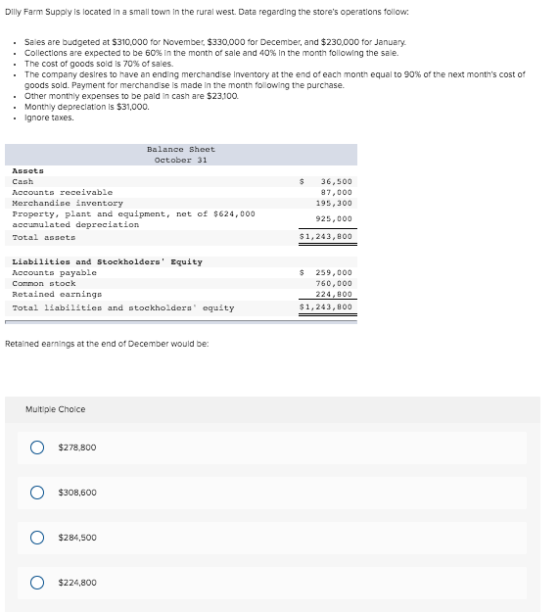Click the Balance Sheet table header
Viewport: 560px width, 612px height.
coord(181,155)
